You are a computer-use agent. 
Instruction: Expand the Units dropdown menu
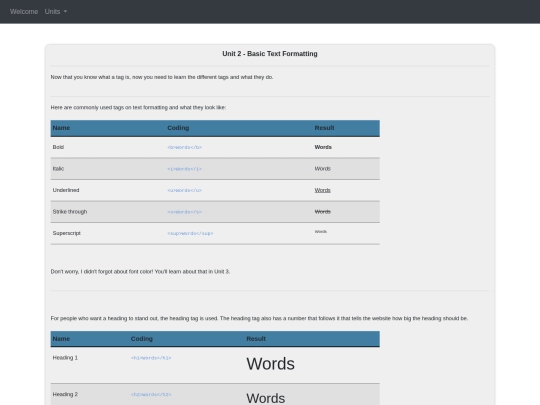pyautogui.click(x=56, y=12)
